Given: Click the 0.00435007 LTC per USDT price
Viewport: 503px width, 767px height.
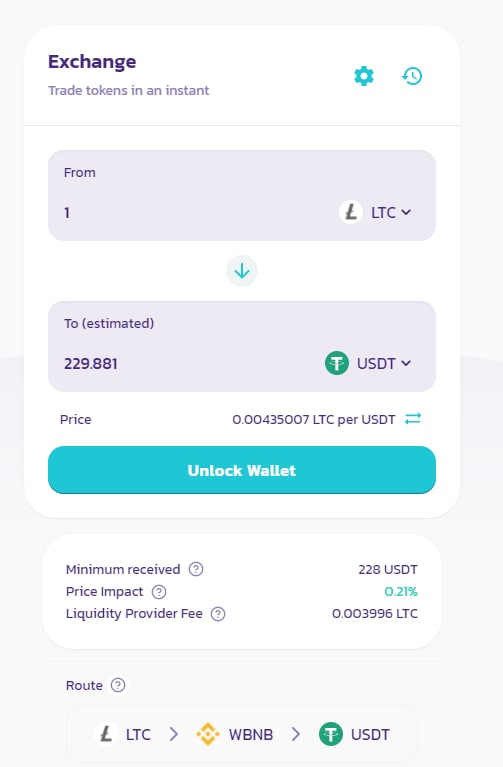Looking at the screenshot, I should point(314,420).
